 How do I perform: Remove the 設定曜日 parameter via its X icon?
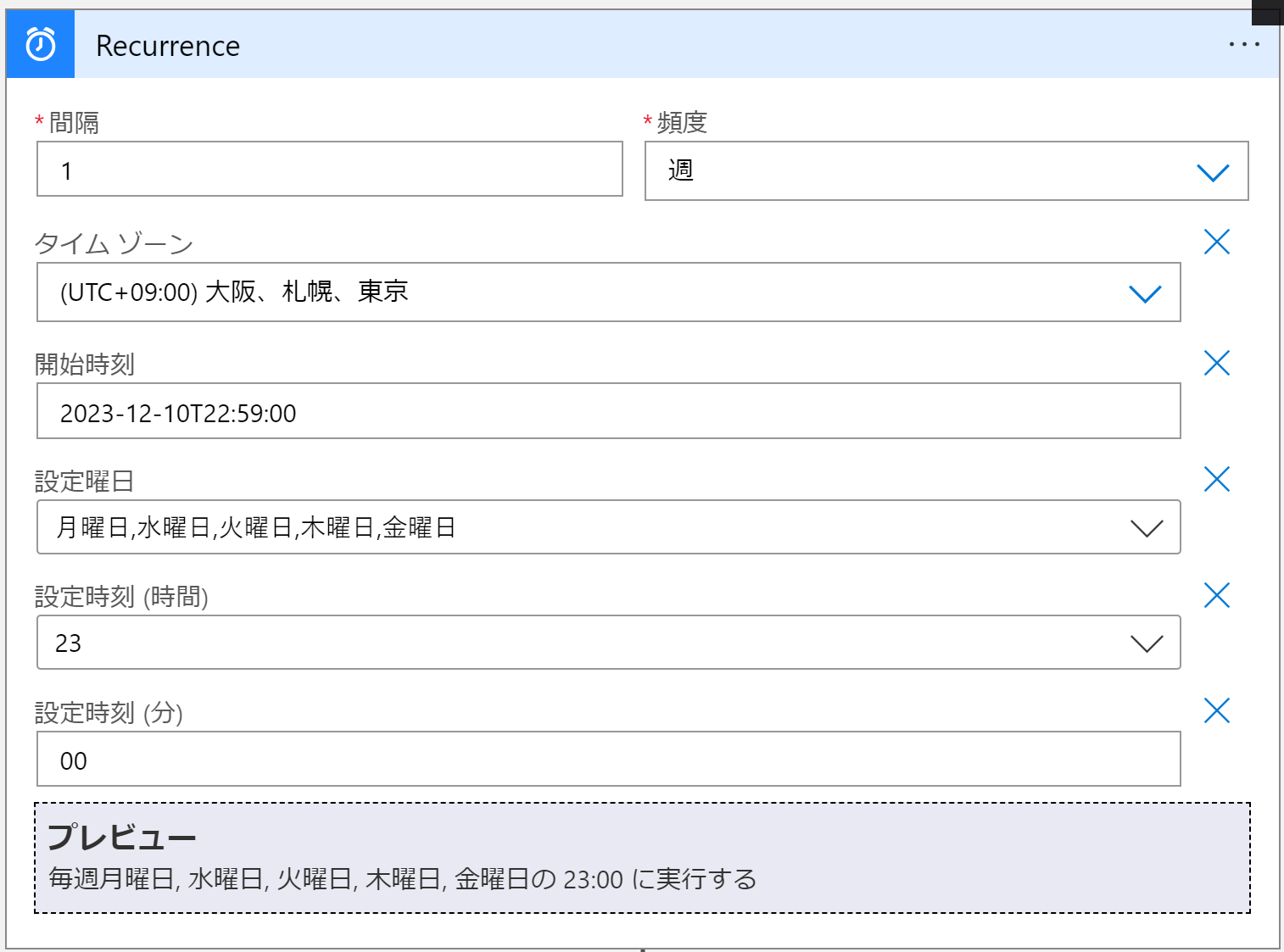pyautogui.click(x=1217, y=479)
